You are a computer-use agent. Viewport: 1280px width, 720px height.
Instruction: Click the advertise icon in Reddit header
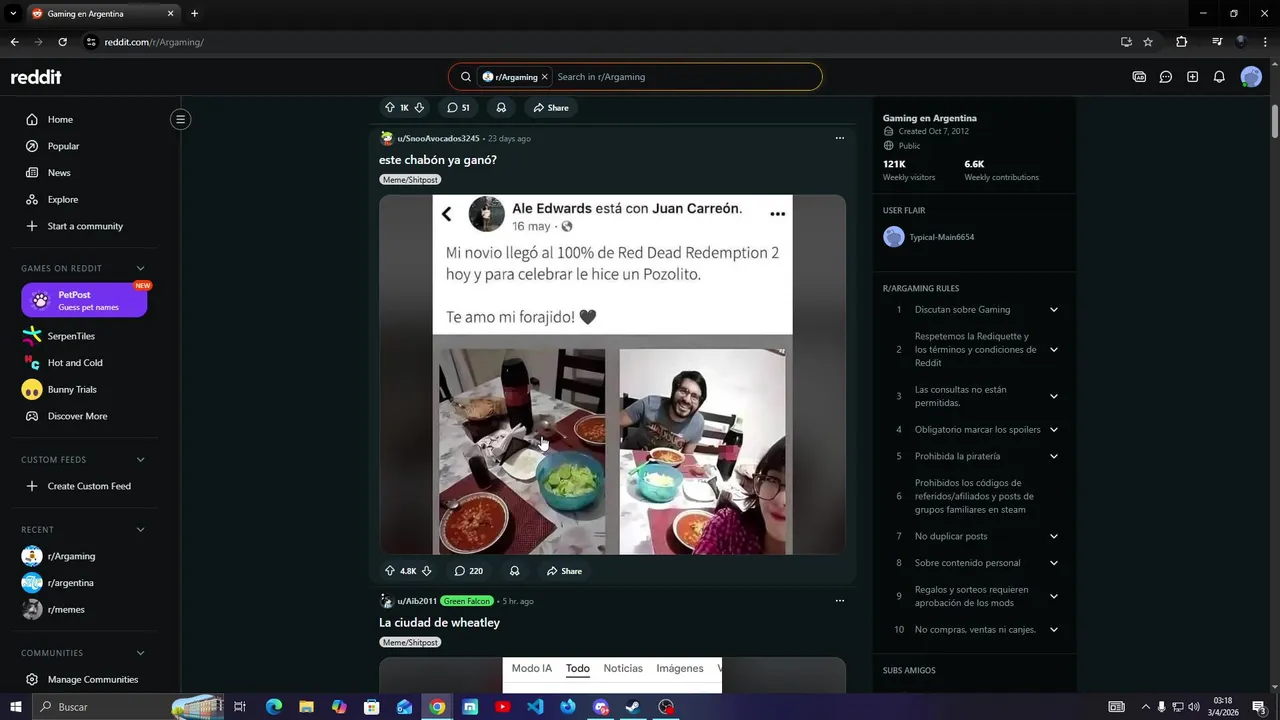coord(1139,77)
